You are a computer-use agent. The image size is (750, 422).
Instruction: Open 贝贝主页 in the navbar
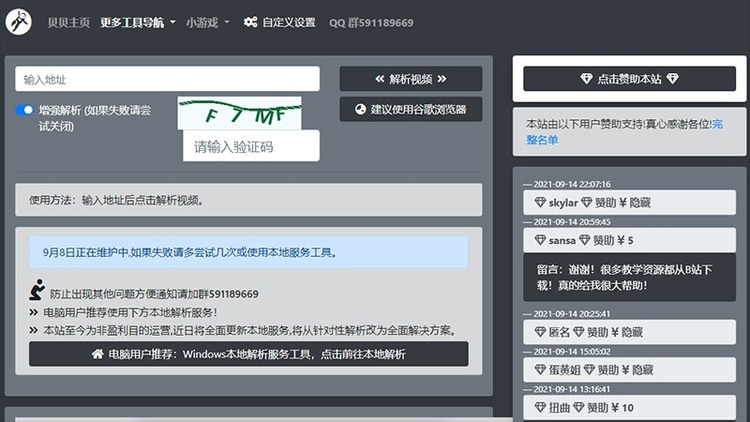[x=69, y=22]
